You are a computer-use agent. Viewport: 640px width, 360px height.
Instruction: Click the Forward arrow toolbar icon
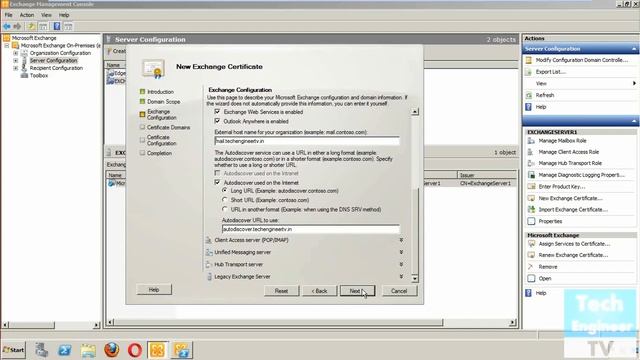(17, 27)
